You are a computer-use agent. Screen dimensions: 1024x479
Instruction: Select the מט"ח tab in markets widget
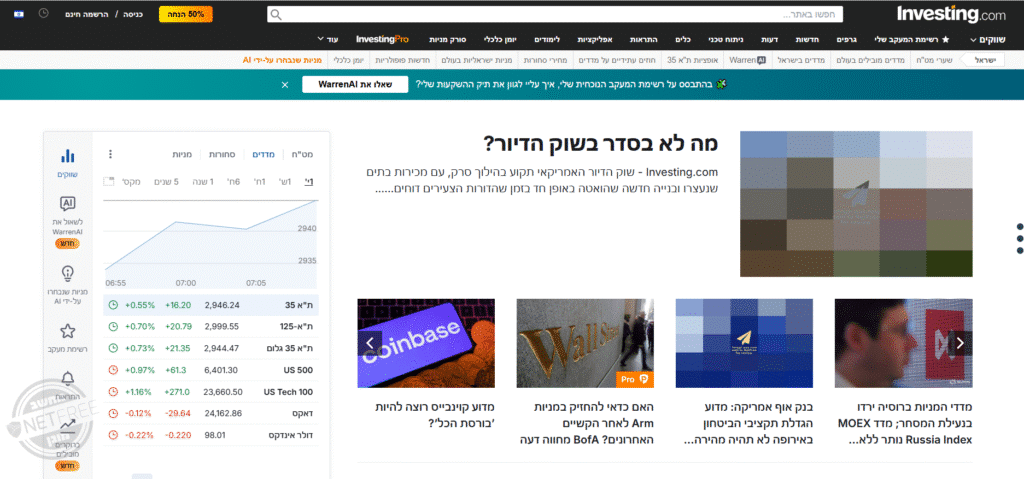(x=302, y=155)
